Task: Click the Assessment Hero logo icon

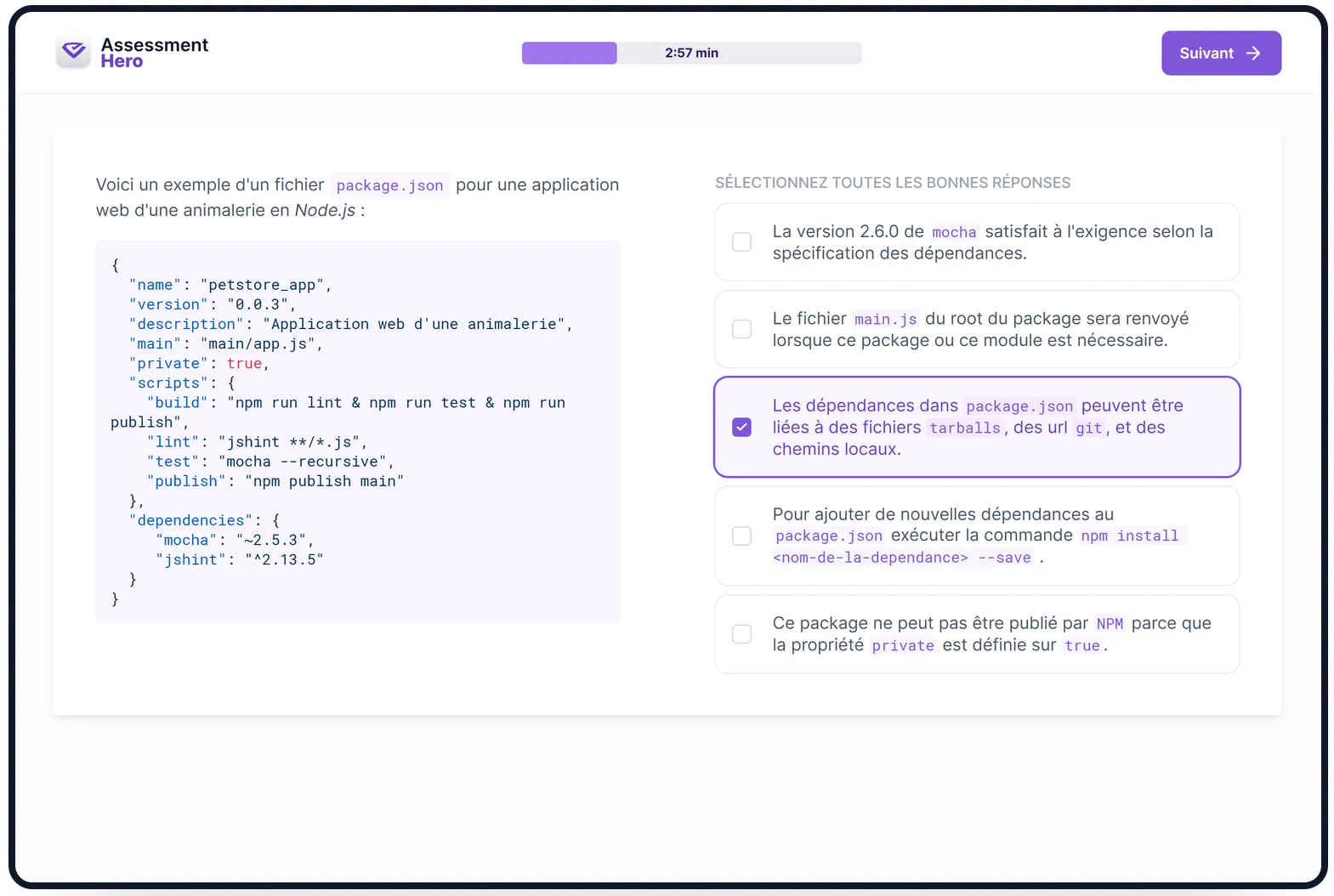Action: 74,53
